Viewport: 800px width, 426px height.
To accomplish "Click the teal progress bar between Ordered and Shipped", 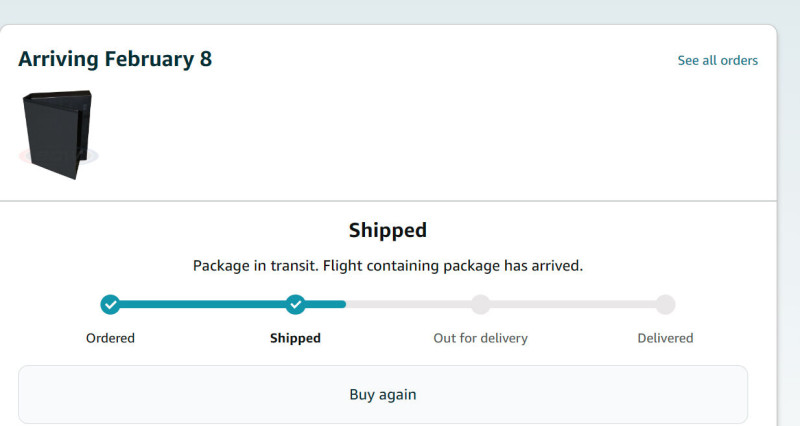I will pos(202,304).
